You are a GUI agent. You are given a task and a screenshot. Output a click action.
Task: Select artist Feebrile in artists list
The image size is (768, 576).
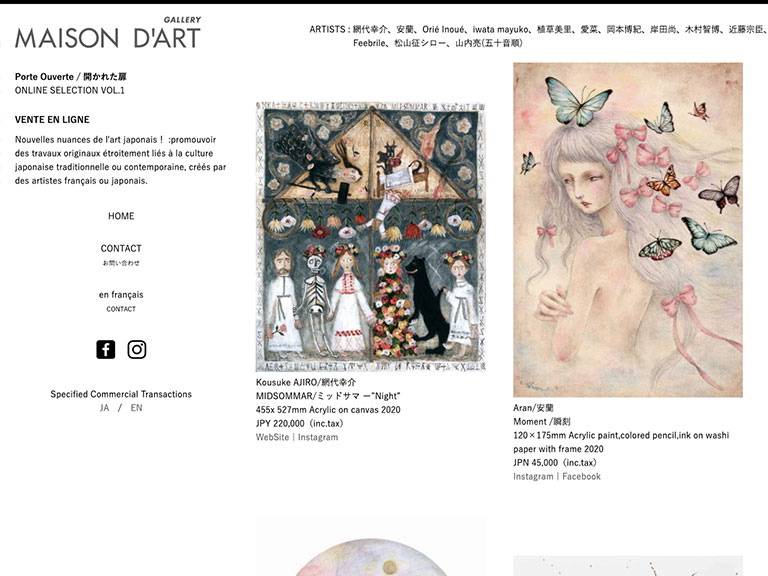[369, 43]
